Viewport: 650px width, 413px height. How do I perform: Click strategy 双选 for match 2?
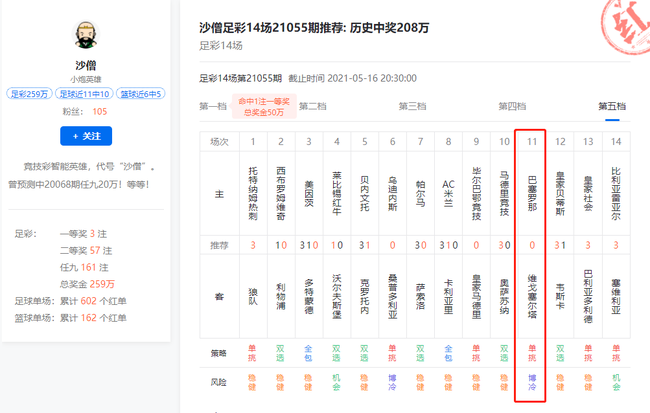[x=280, y=353]
